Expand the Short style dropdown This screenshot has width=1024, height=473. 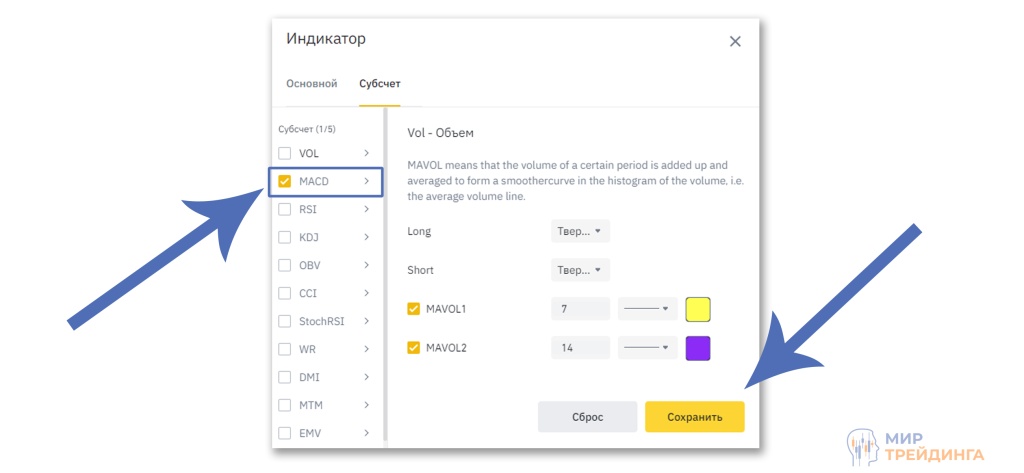pyautogui.click(x=580, y=270)
